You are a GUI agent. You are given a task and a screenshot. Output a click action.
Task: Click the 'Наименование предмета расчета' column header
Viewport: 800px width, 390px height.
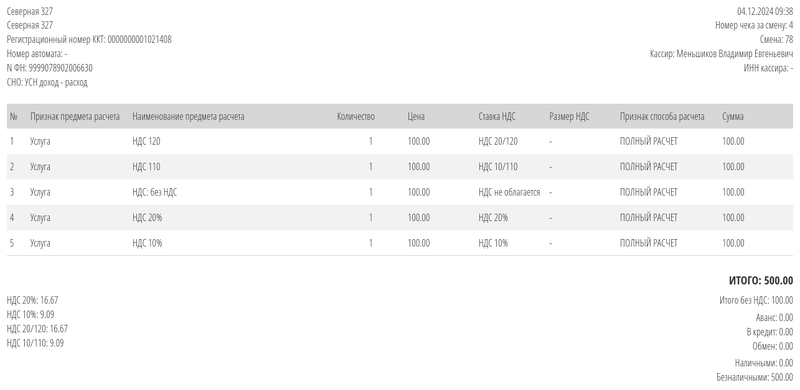(x=188, y=116)
